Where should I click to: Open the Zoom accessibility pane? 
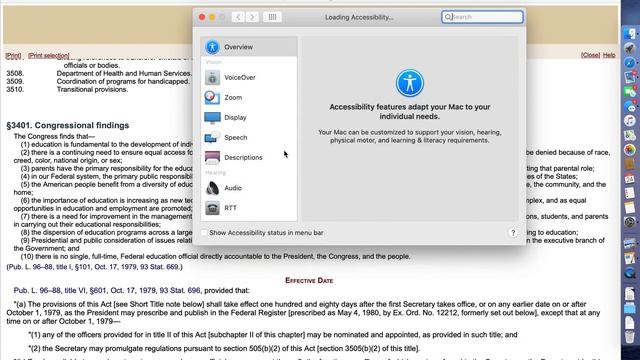(249, 97)
